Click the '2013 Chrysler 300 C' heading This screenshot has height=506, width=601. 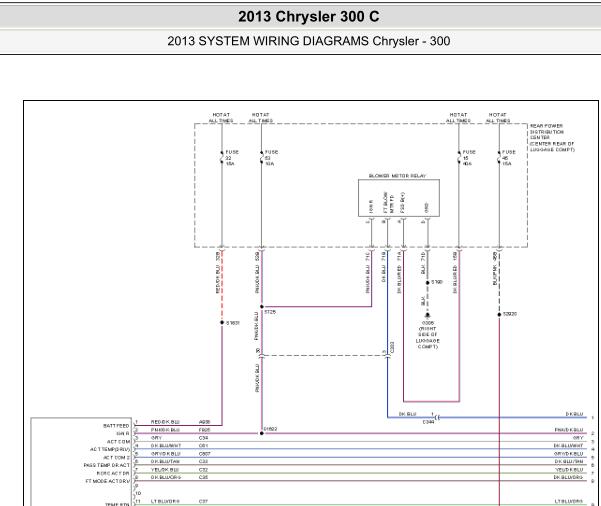(309, 16)
